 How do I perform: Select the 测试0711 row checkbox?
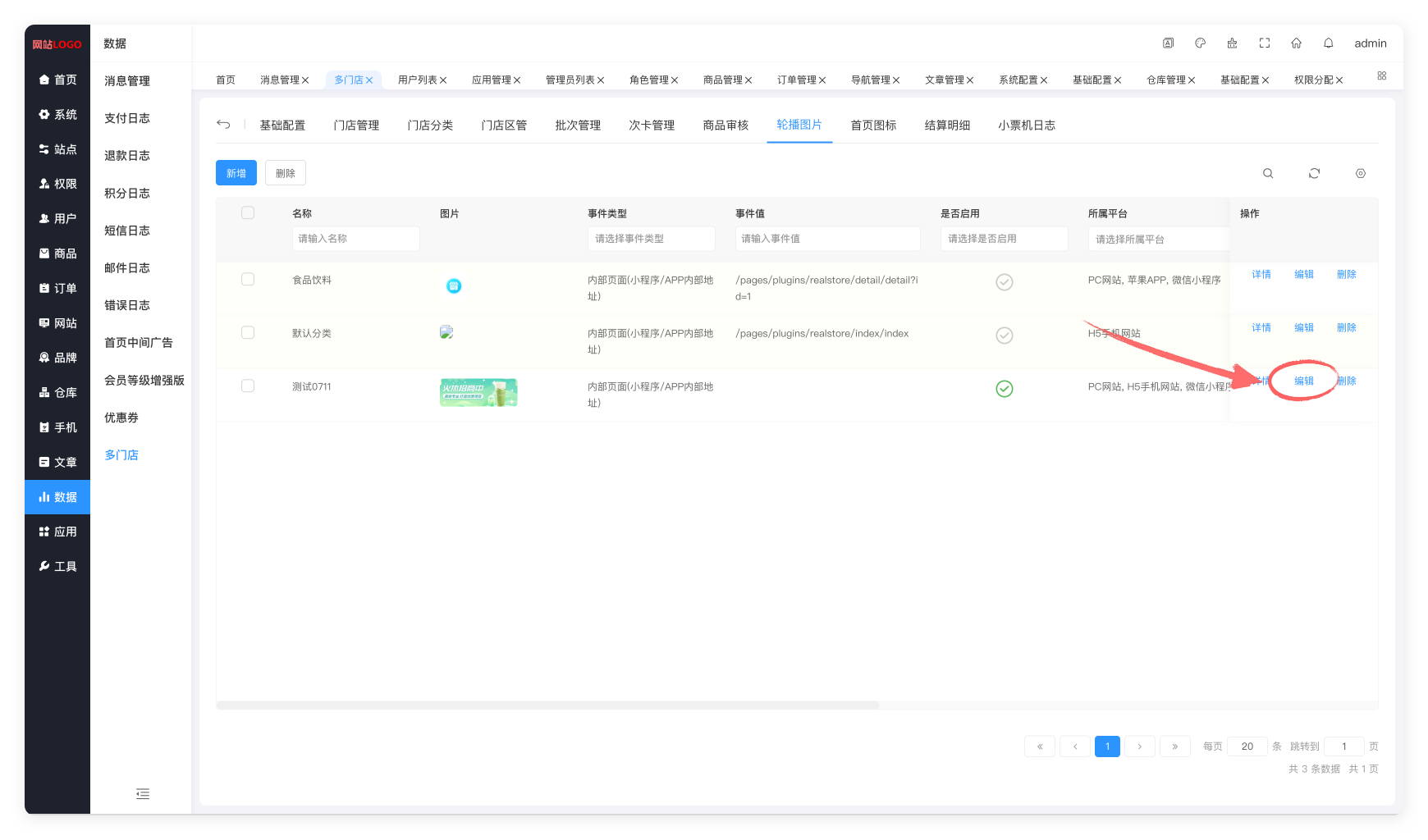(x=248, y=386)
